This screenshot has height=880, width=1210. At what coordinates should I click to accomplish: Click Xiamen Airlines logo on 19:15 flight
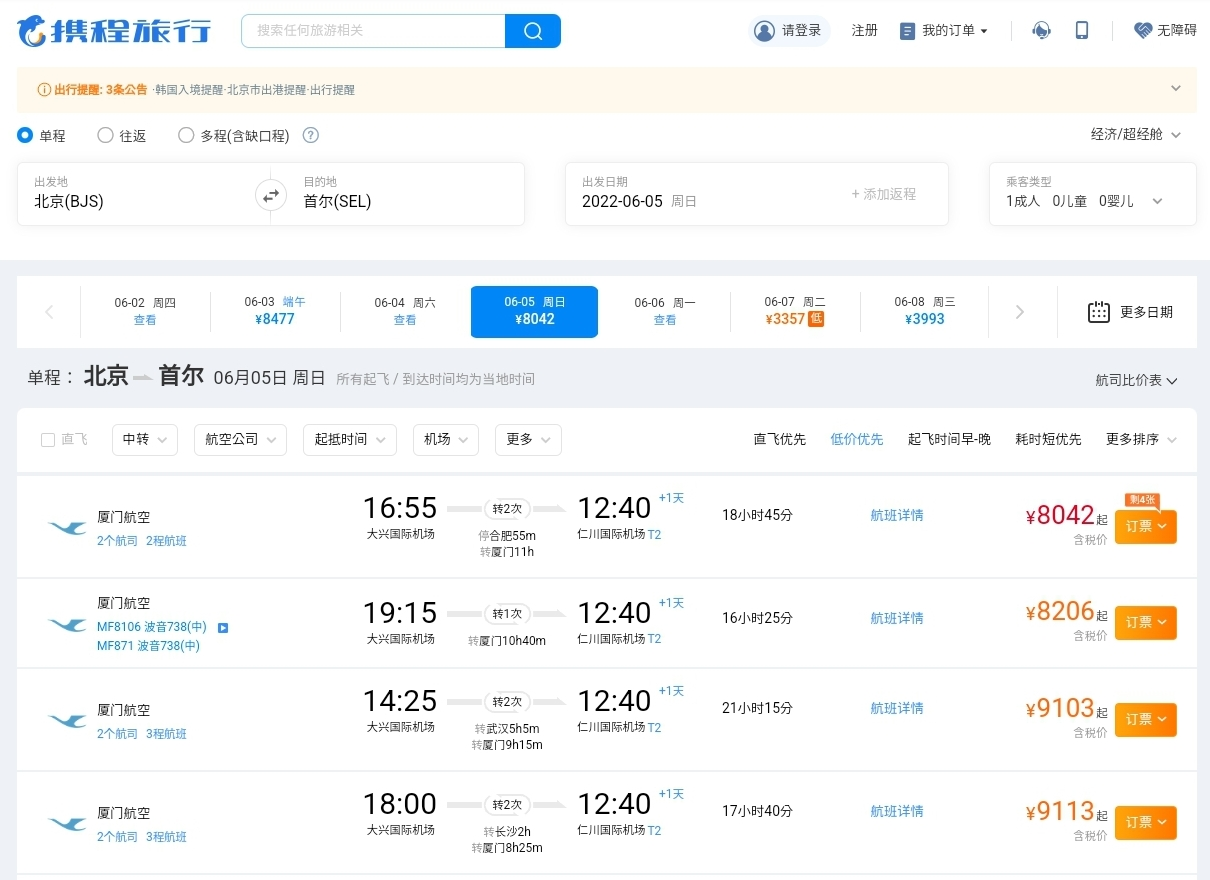tap(67, 625)
